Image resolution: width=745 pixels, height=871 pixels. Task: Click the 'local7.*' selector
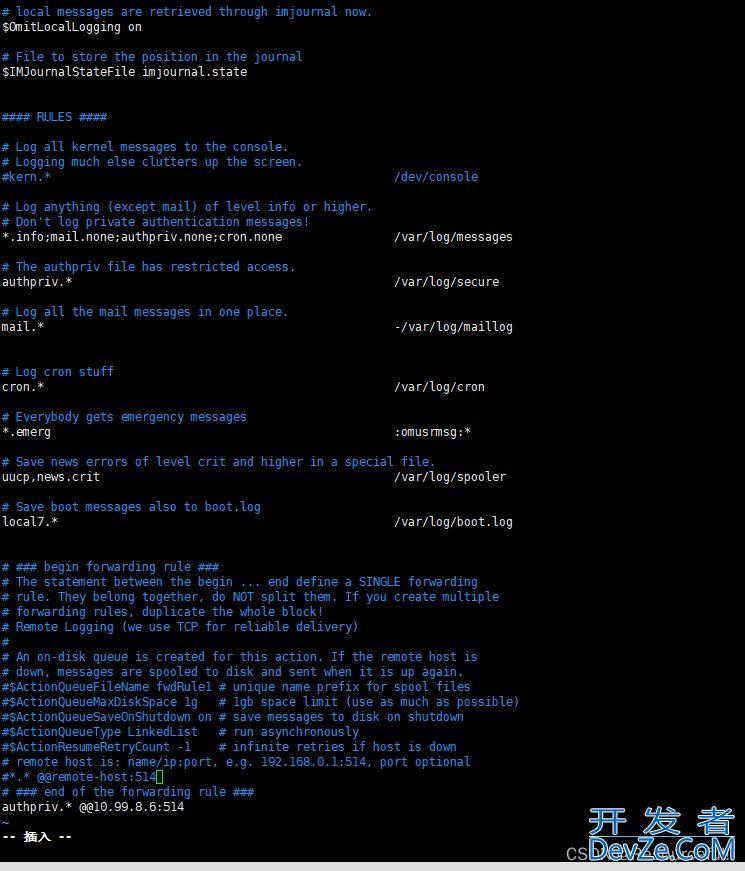pyautogui.click(x=30, y=522)
